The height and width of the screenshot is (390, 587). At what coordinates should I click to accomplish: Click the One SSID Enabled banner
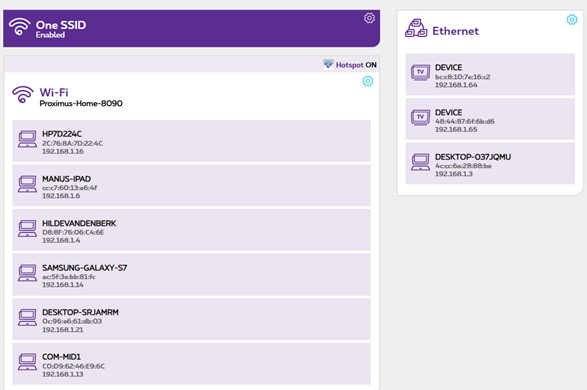(192, 28)
